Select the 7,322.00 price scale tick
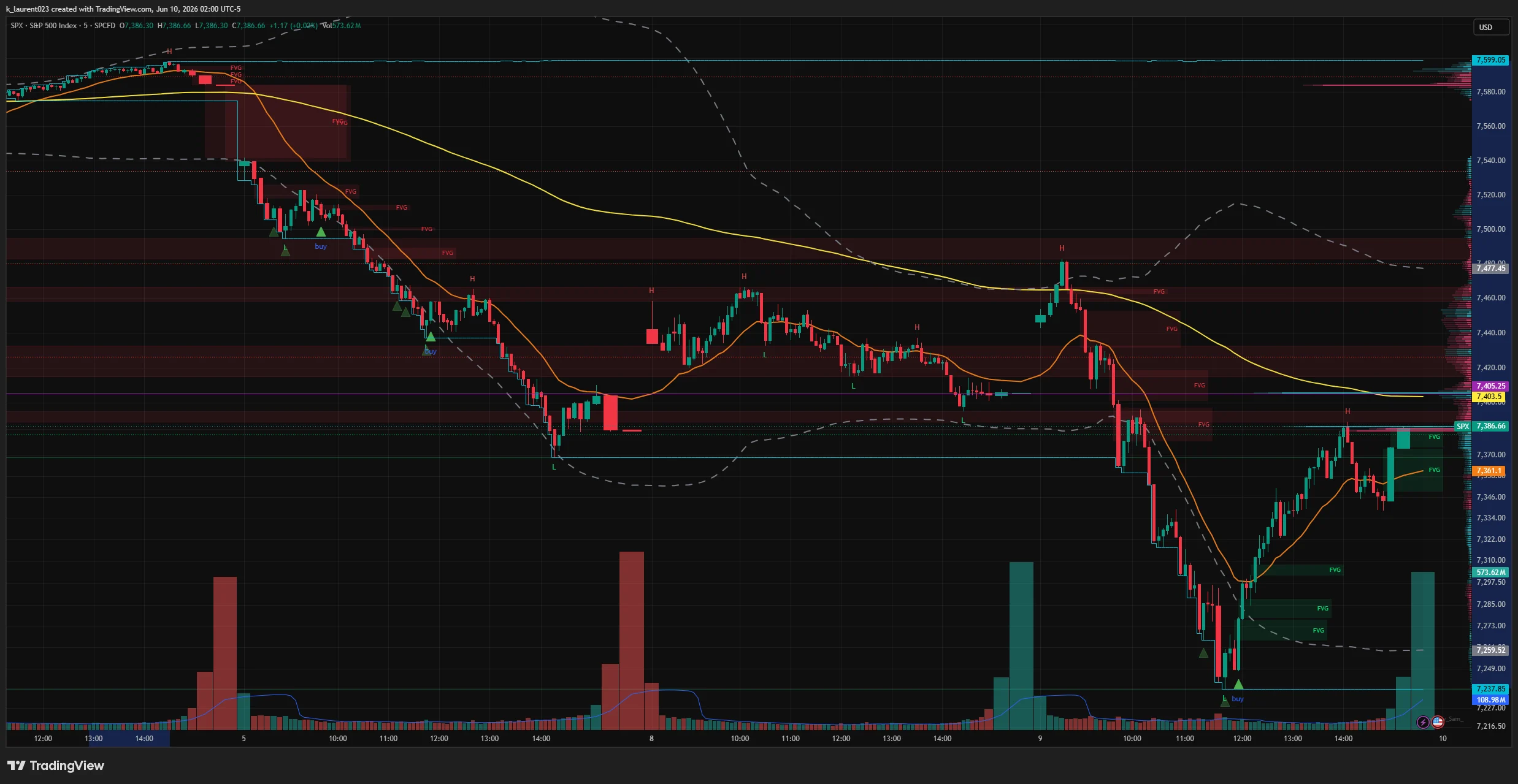Screen dimensions: 1518x784 (x=1490, y=539)
